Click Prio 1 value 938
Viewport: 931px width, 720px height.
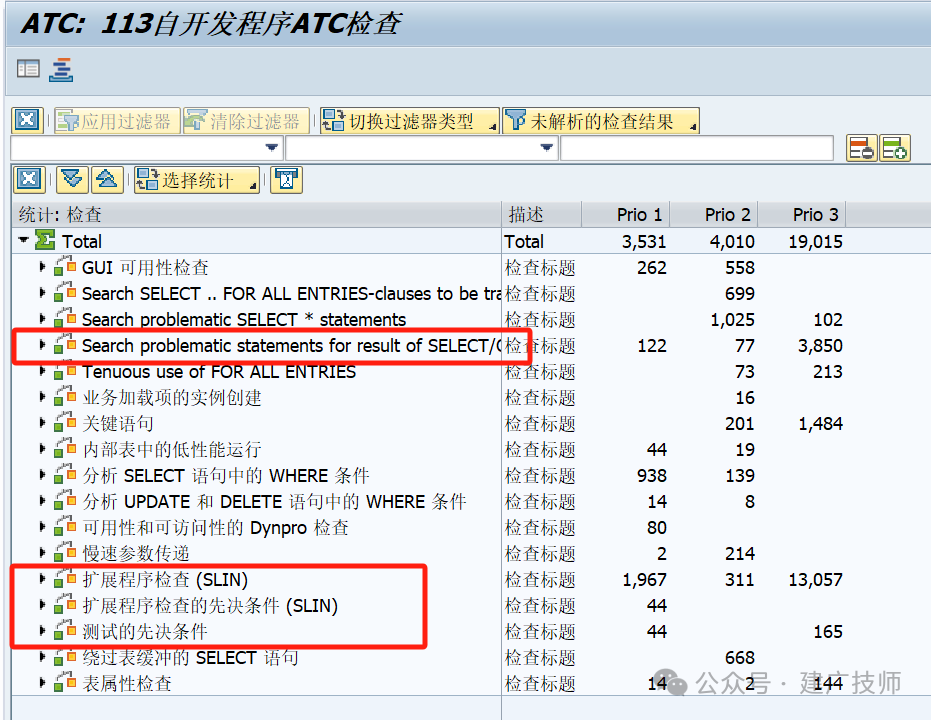[651, 475]
